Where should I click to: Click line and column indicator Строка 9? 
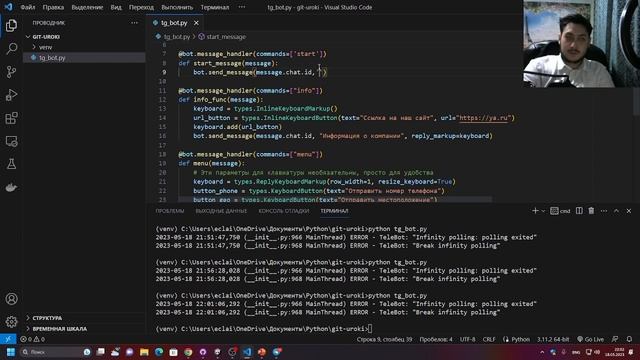pyautogui.click(x=384, y=339)
